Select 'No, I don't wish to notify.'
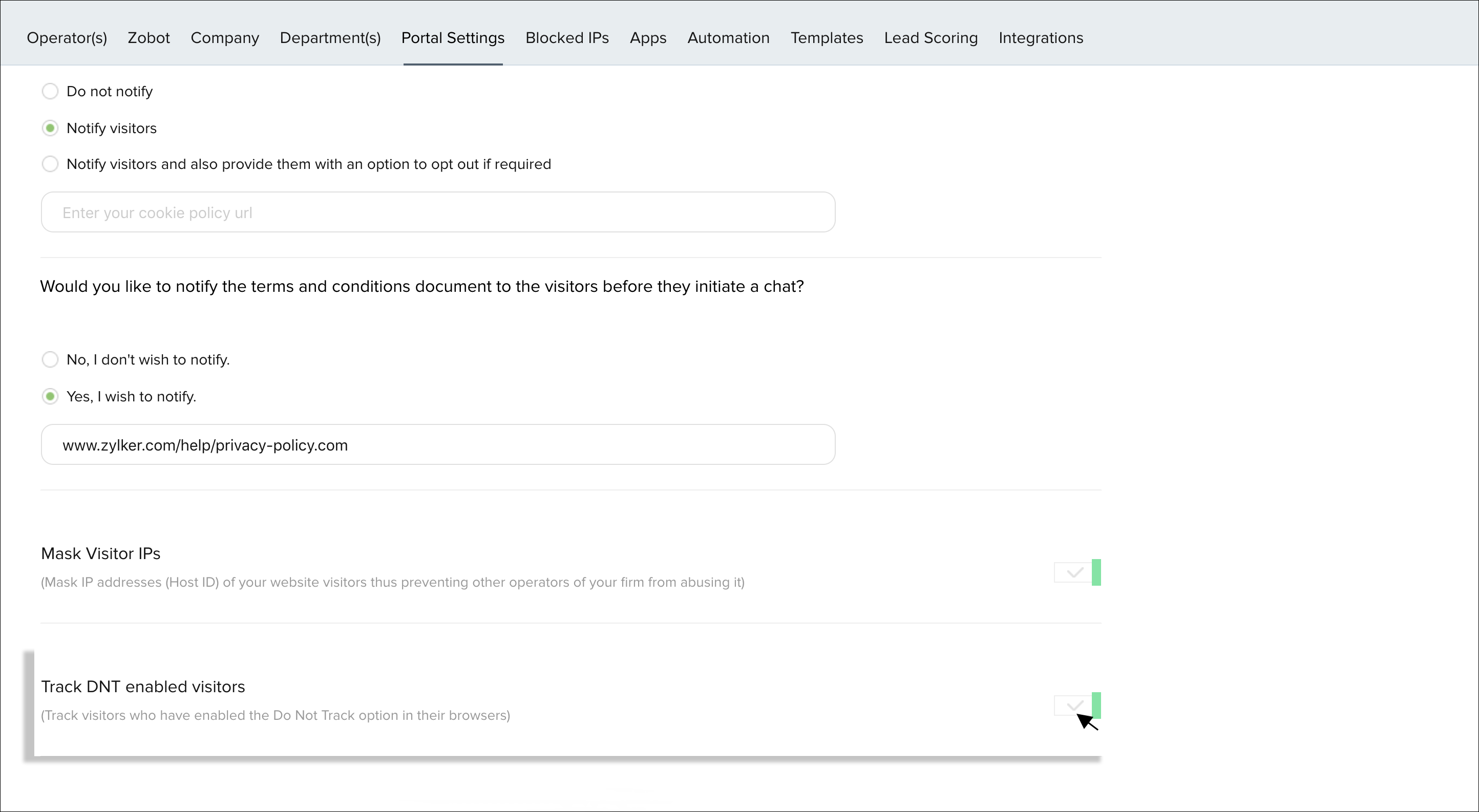The image size is (1479, 812). coord(50,360)
